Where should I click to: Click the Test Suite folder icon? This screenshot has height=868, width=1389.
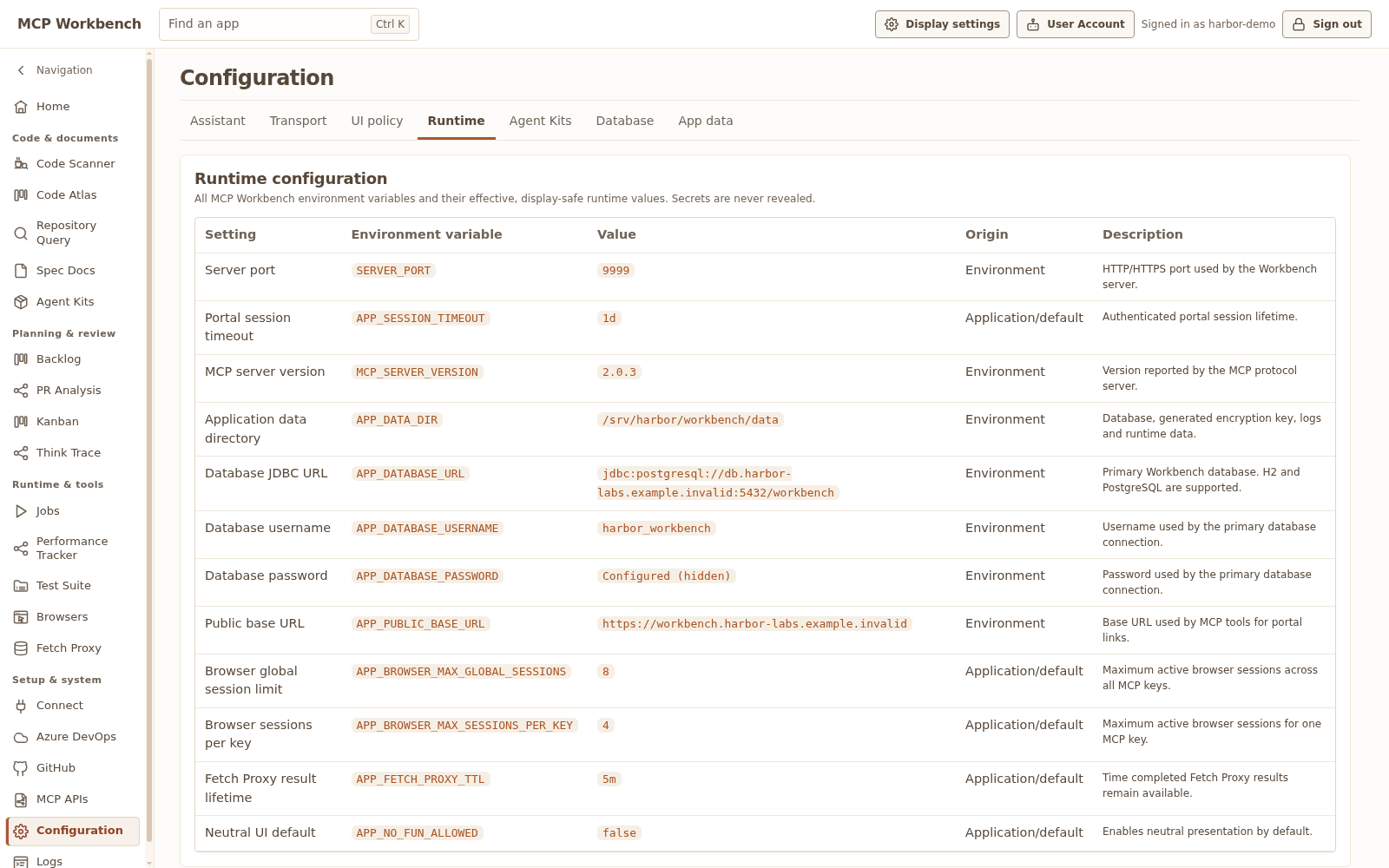[21, 586]
